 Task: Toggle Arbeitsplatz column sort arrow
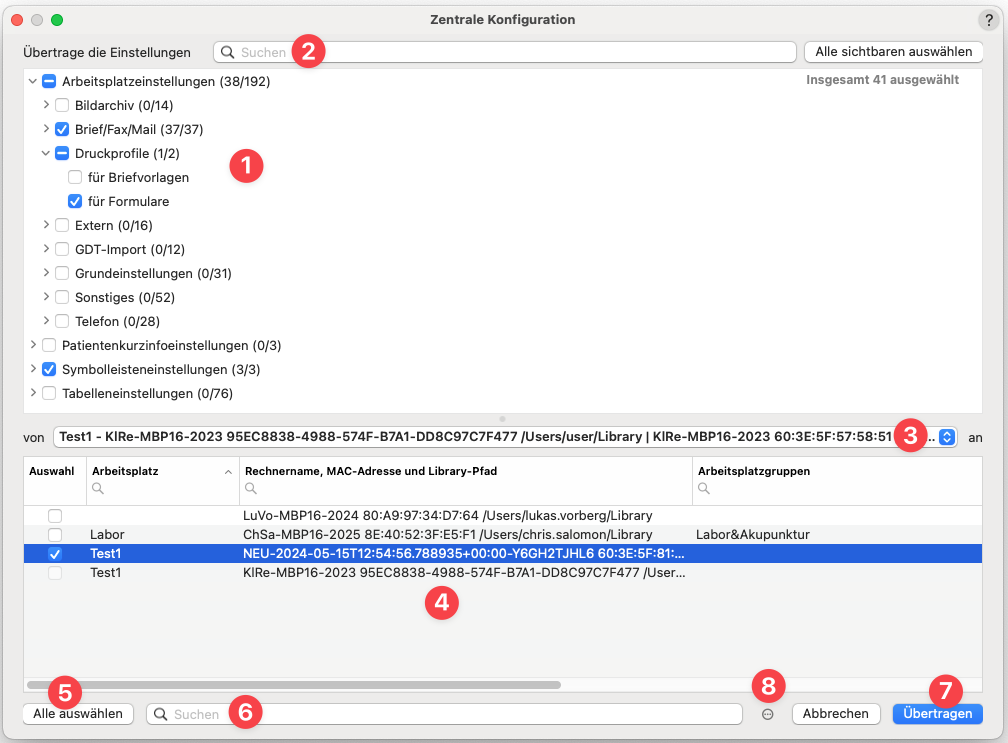pyautogui.click(x=228, y=472)
